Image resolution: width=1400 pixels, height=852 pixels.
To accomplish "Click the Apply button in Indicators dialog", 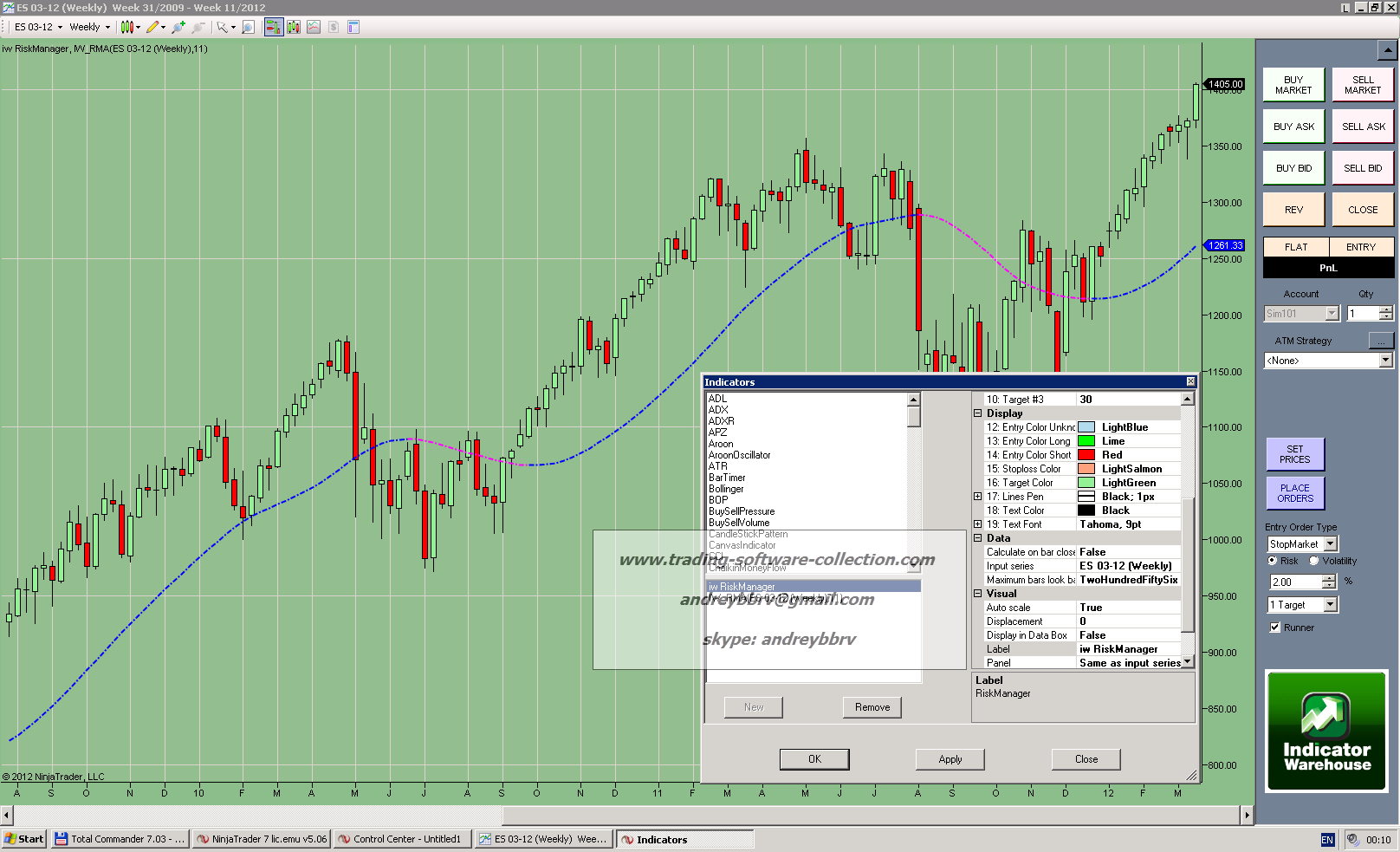I will tap(950, 759).
